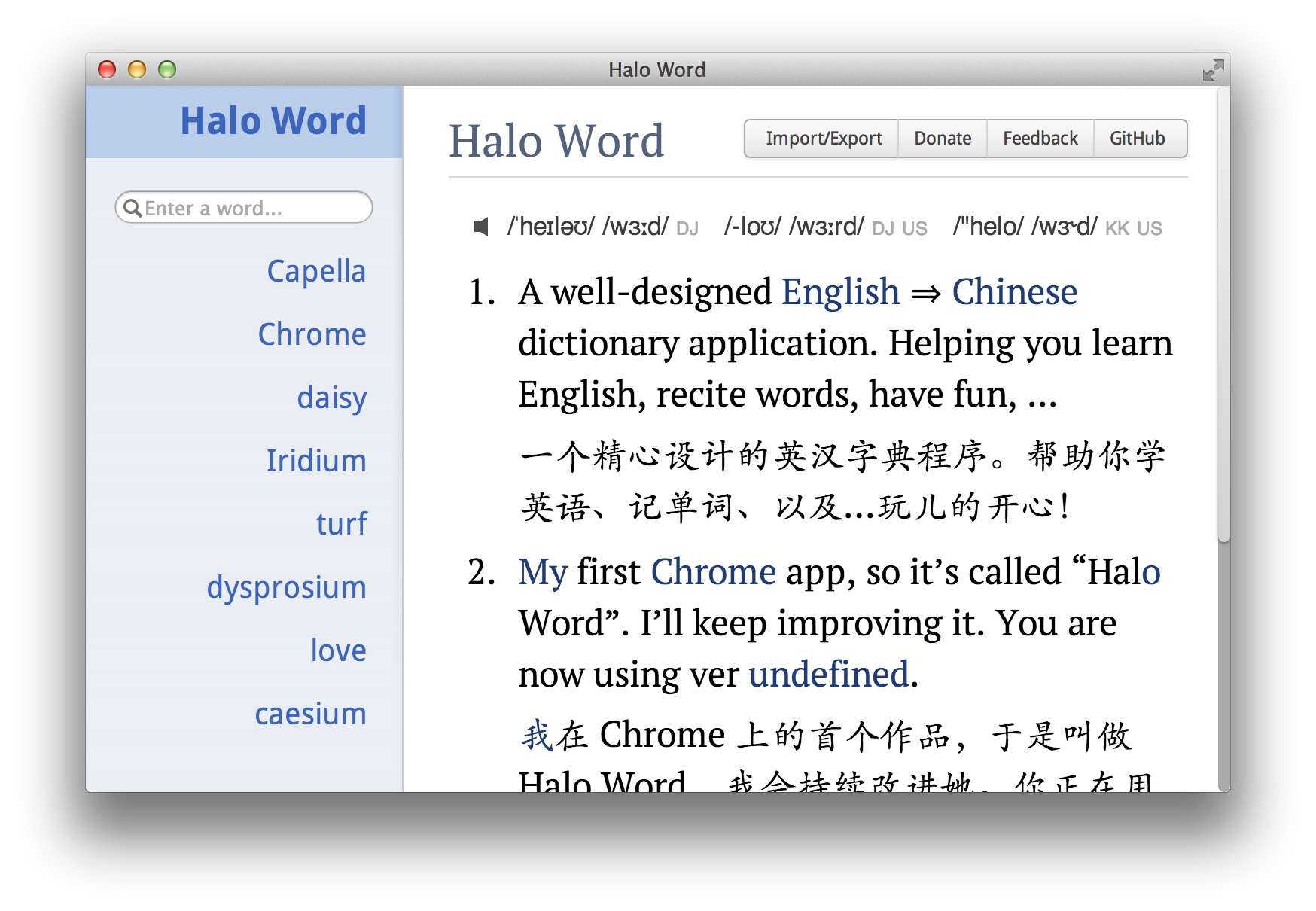This screenshot has height=911, width=1316.
Task: Open the Import/Export button
Action: tap(823, 139)
